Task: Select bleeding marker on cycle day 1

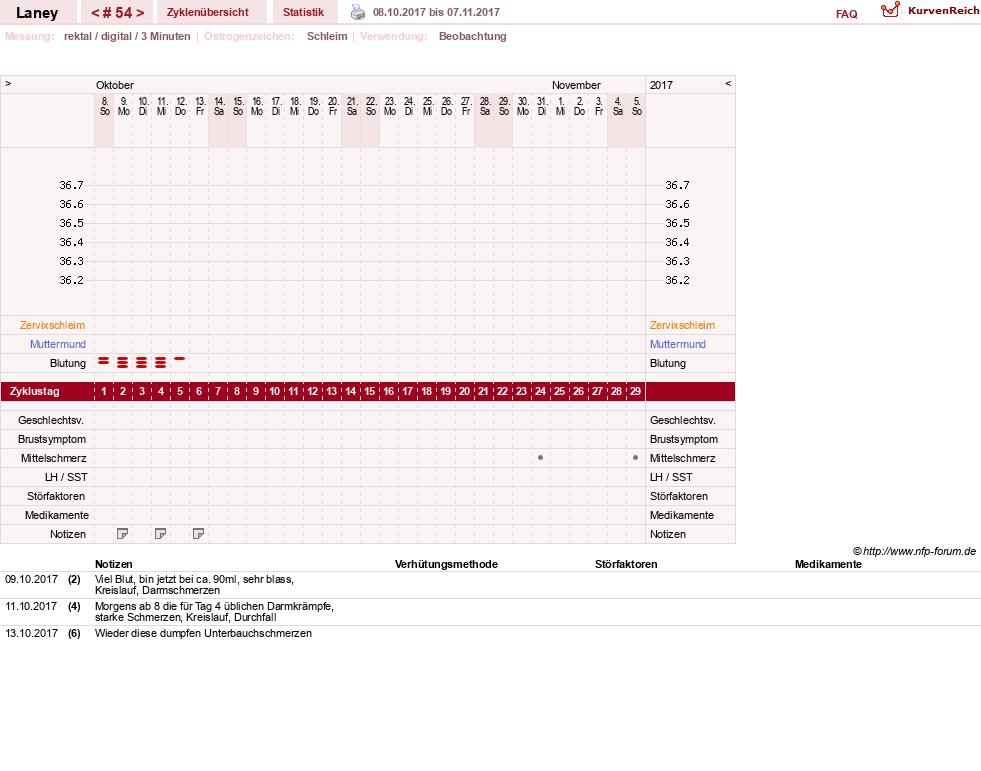Action: click(x=104, y=361)
